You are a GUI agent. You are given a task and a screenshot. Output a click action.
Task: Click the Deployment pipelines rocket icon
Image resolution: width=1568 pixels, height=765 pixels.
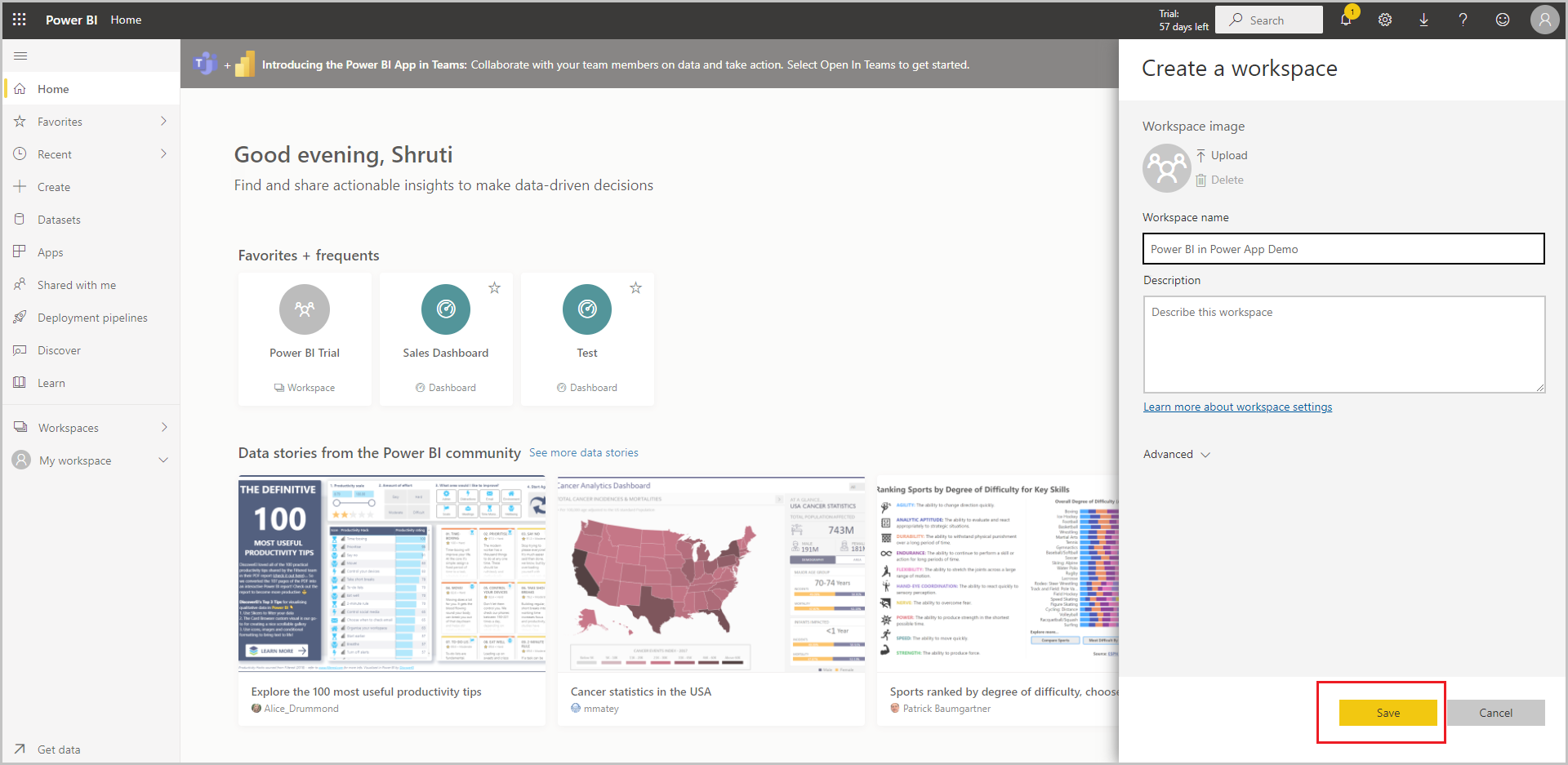[20, 317]
